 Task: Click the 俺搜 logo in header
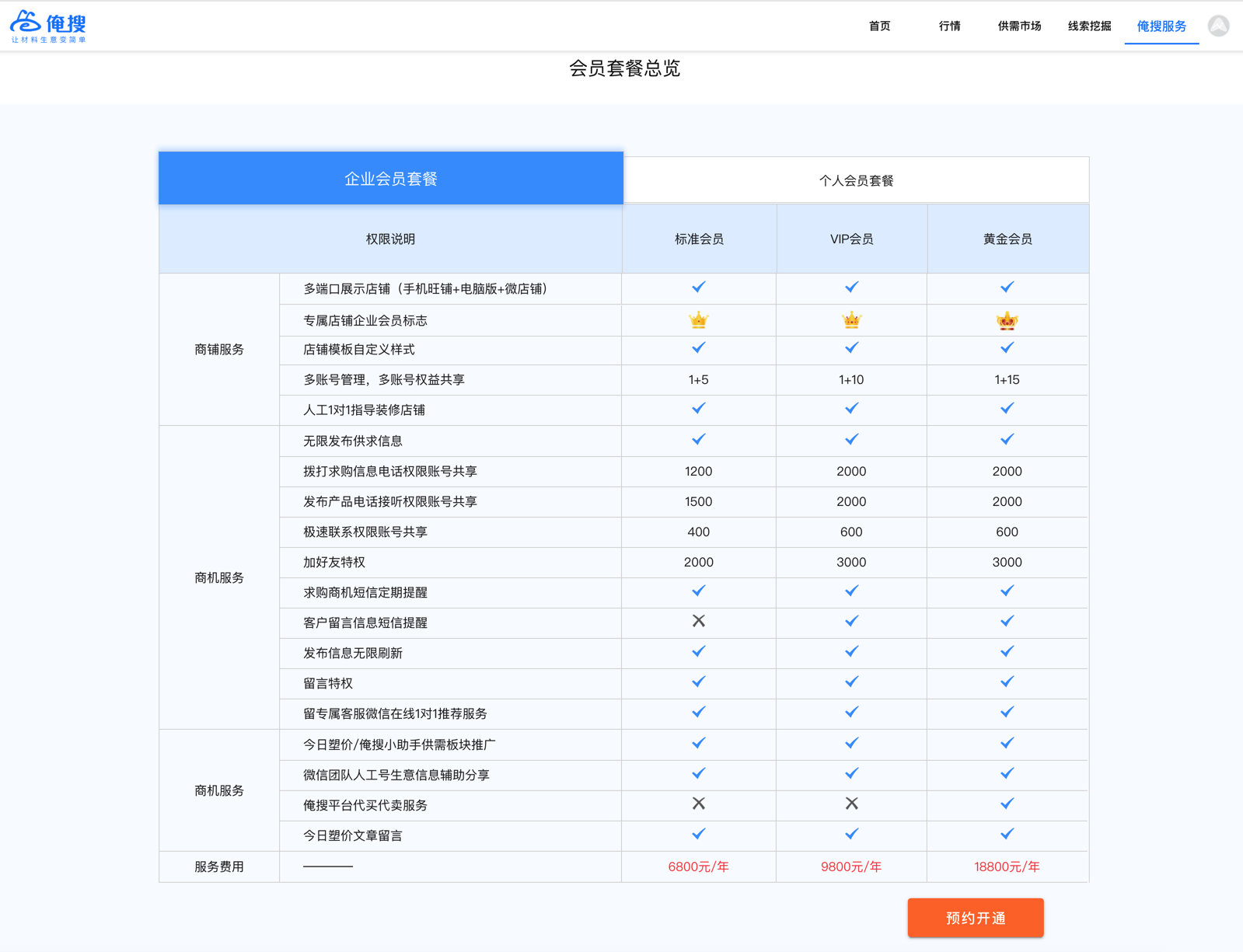tap(48, 26)
